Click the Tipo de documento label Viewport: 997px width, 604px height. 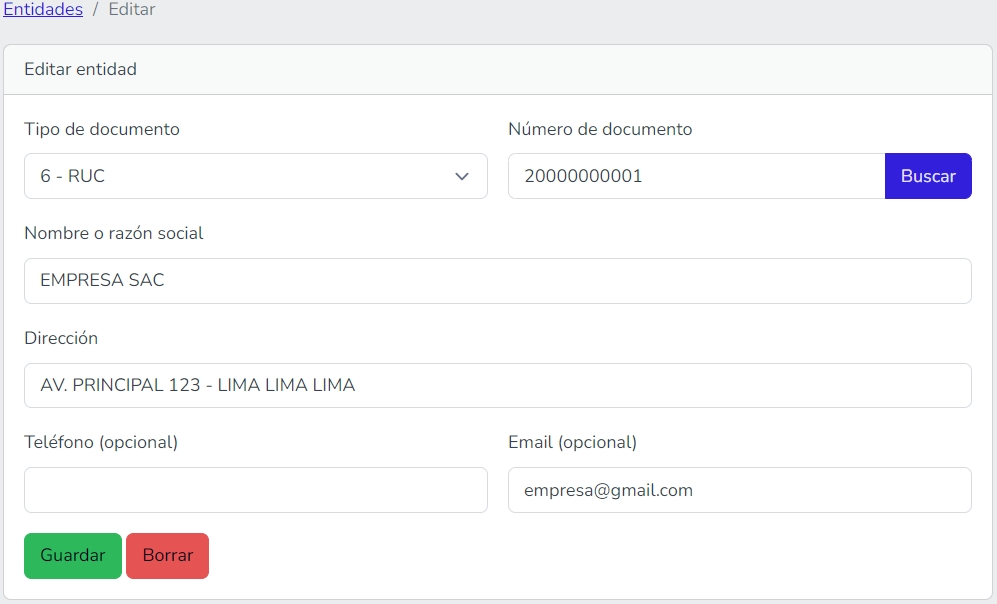(x=102, y=129)
